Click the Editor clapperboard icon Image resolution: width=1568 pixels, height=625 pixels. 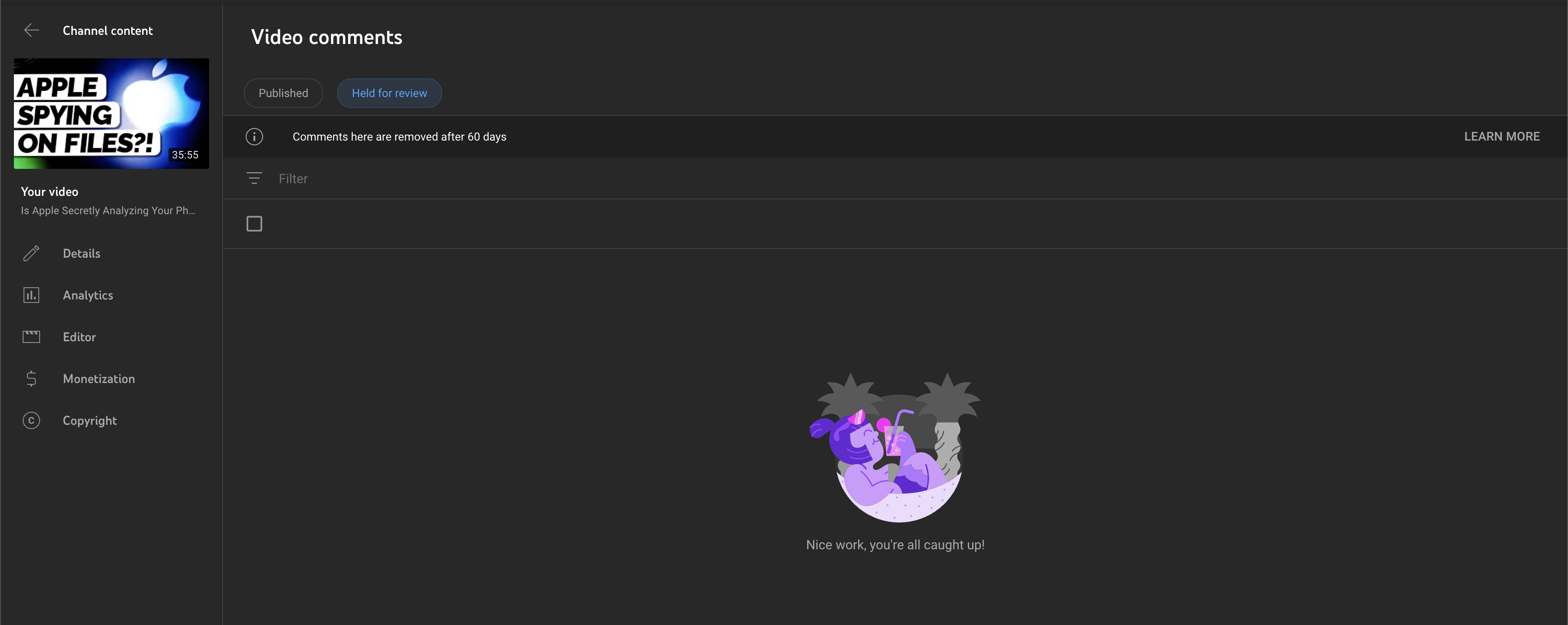[31, 337]
